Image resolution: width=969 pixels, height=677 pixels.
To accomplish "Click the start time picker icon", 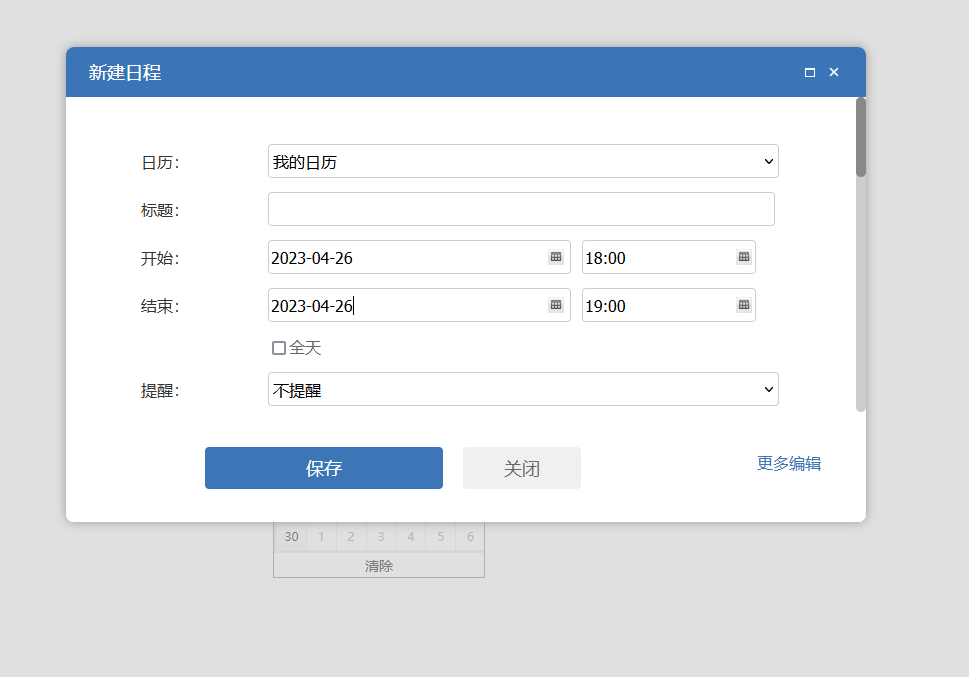I will pyautogui.click(x=744, y=257).
